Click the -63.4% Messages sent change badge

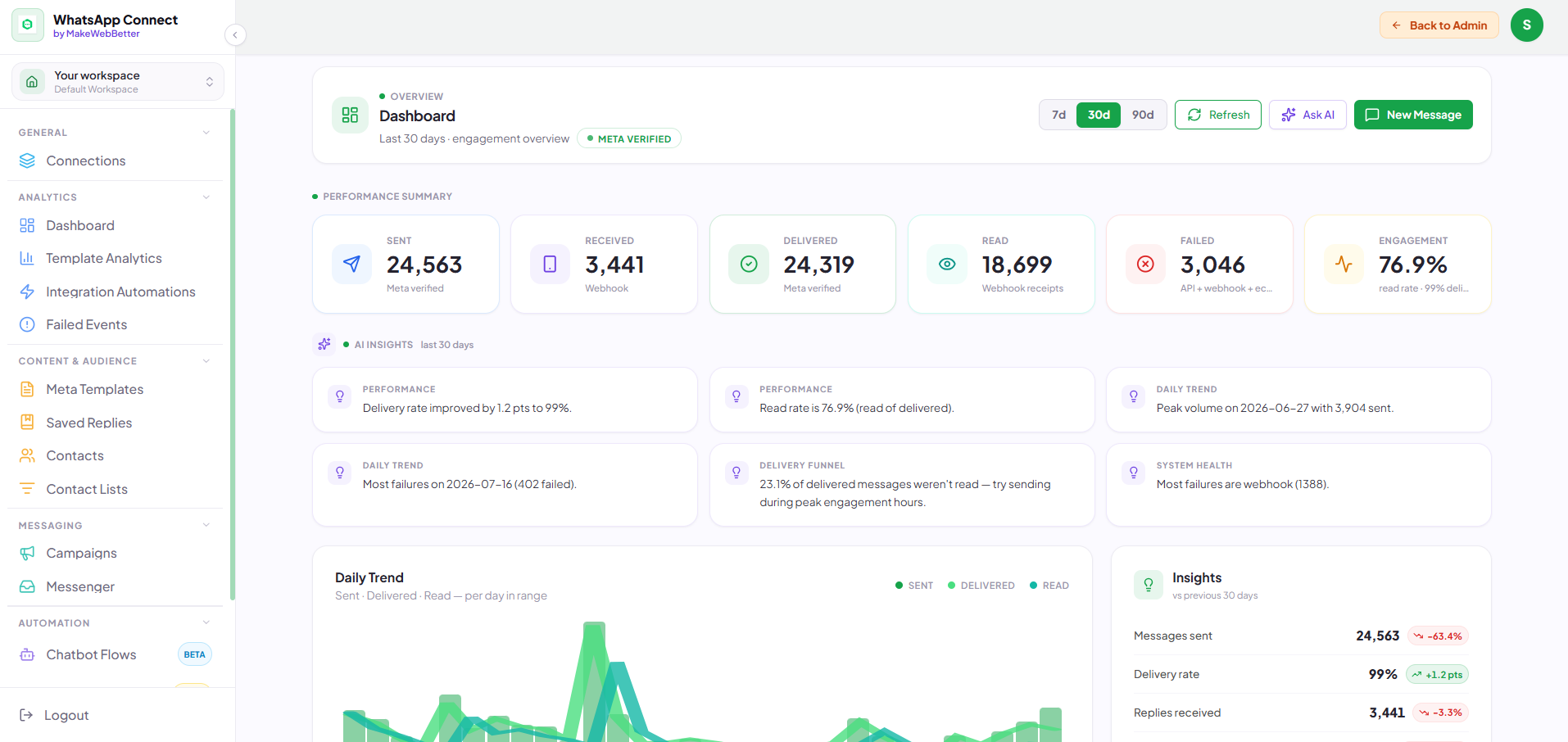1438,636
